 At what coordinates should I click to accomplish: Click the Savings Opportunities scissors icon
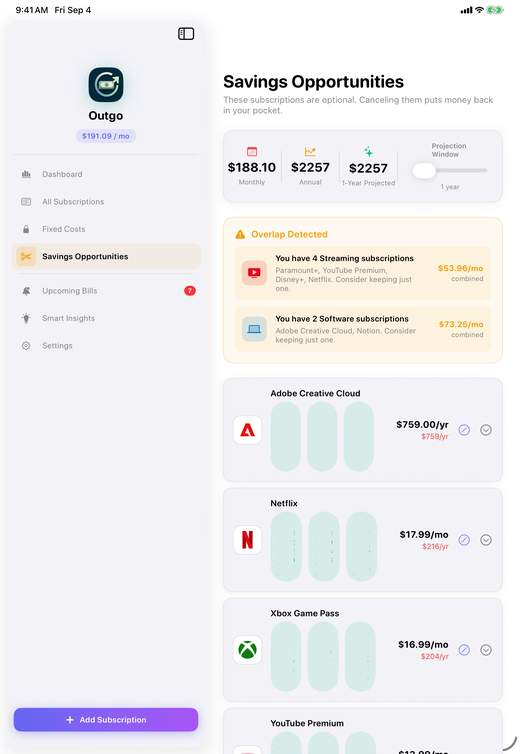[26, 256]
